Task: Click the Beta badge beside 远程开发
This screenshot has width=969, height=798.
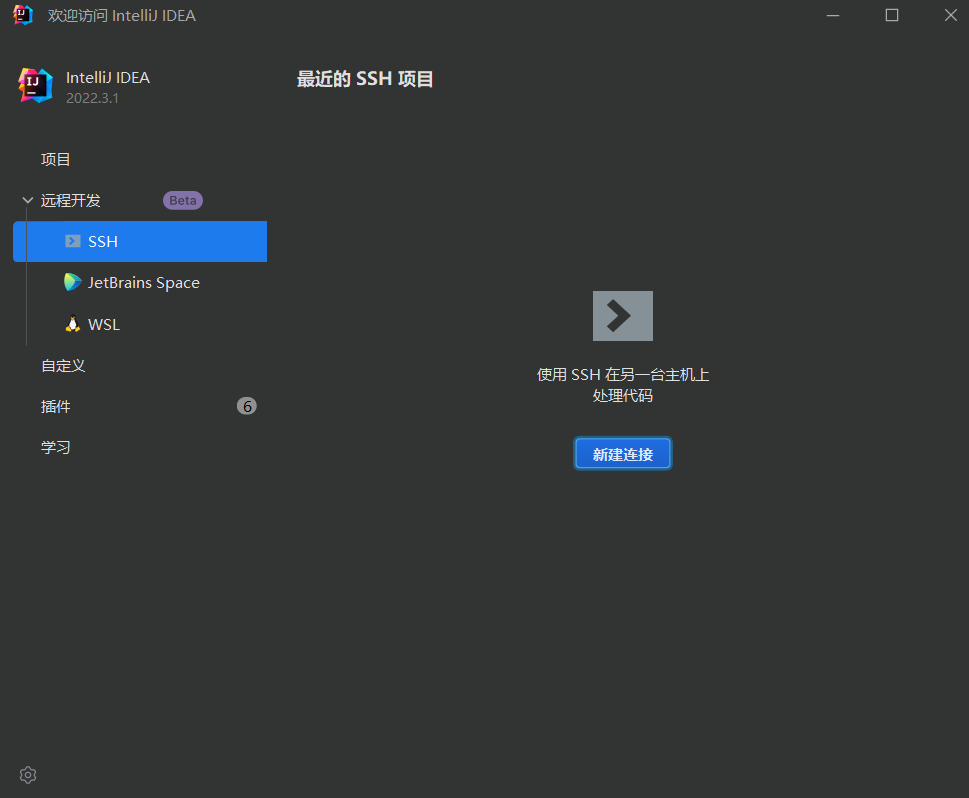Action: [183, 200]
